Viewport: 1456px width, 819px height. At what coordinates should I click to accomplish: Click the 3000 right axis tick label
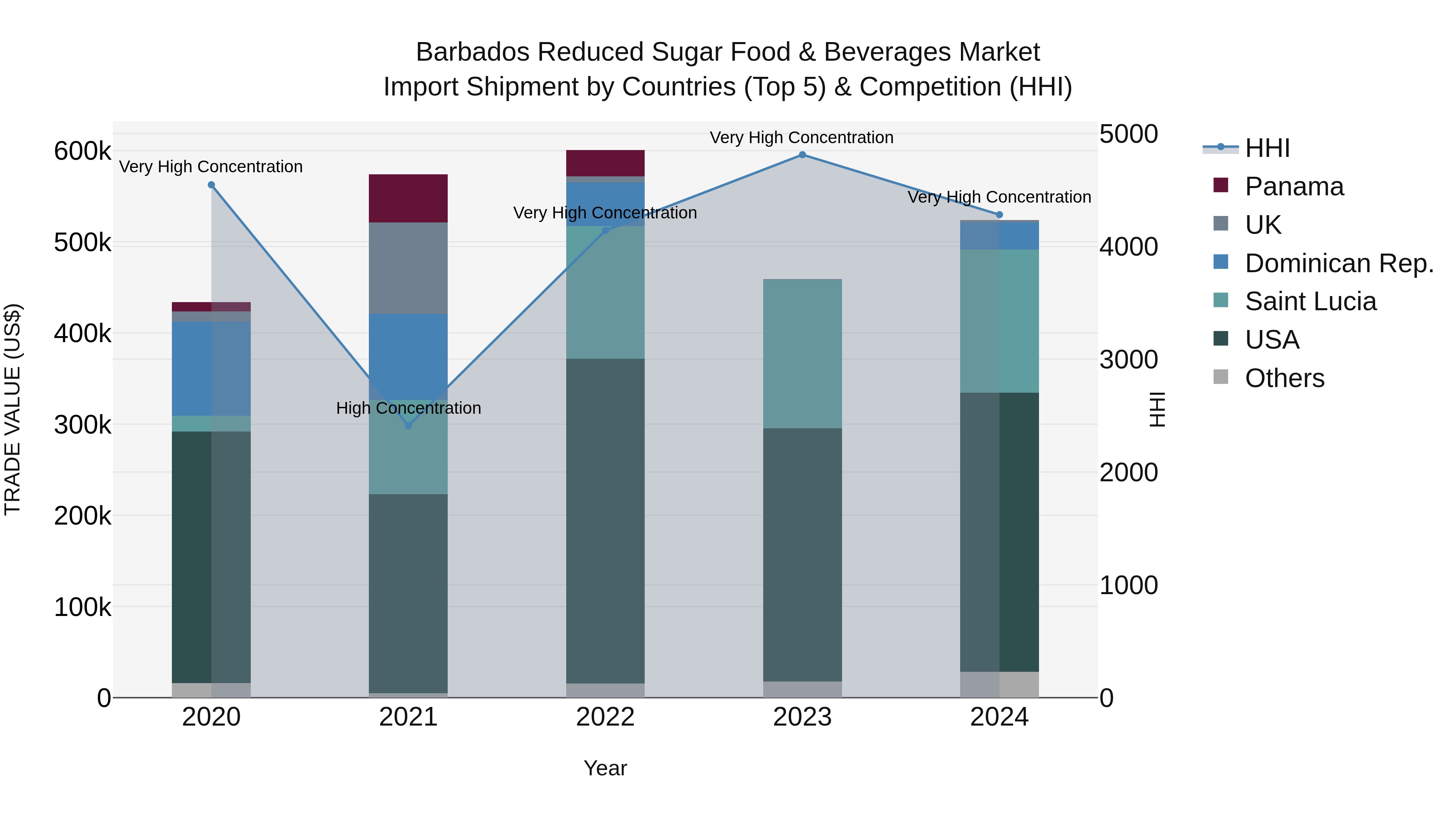tap(1129, 360)
